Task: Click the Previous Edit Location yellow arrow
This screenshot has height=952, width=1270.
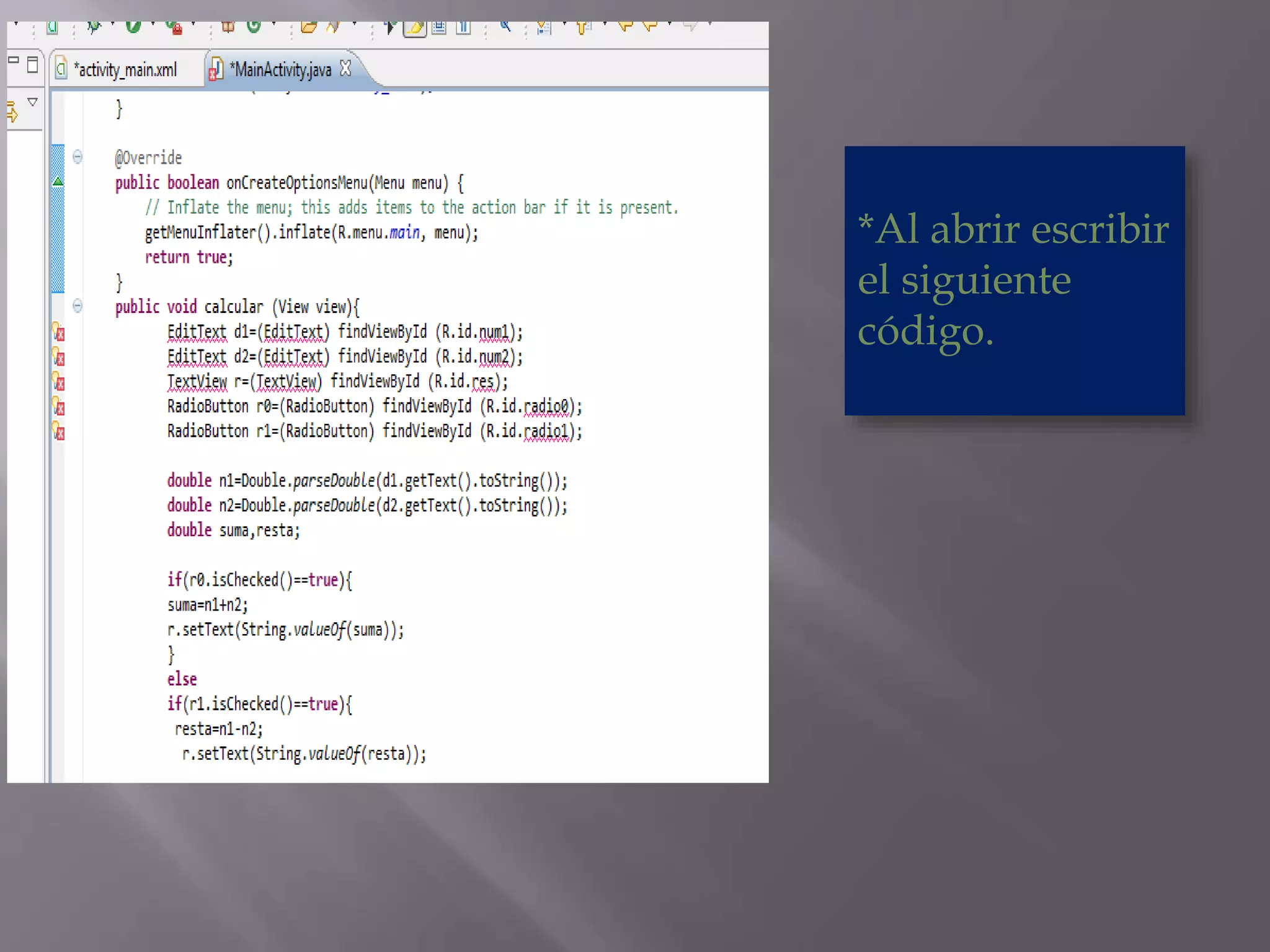Action: [x=625, y=26]
